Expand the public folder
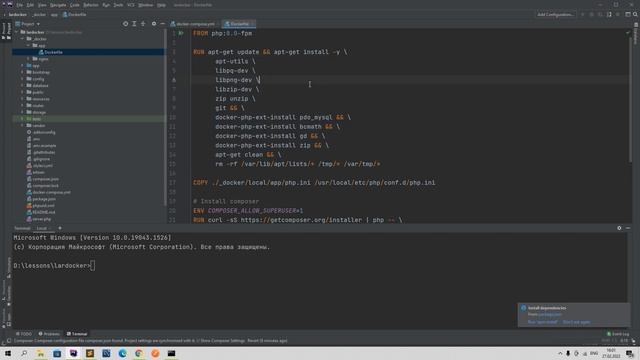 [22, 92]
